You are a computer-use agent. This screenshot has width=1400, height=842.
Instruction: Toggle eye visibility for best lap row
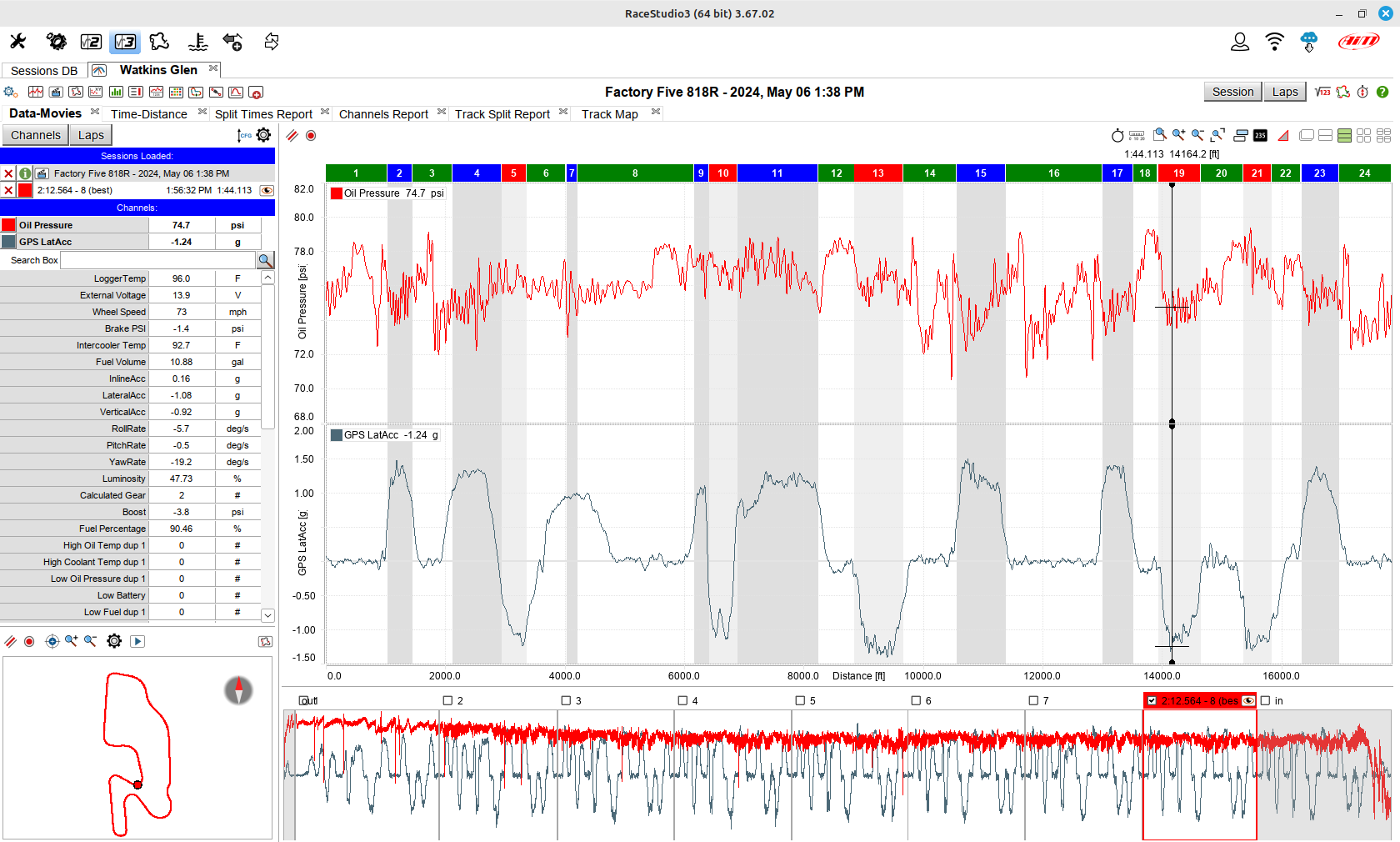pyautogui.click(x=267, y=190)
